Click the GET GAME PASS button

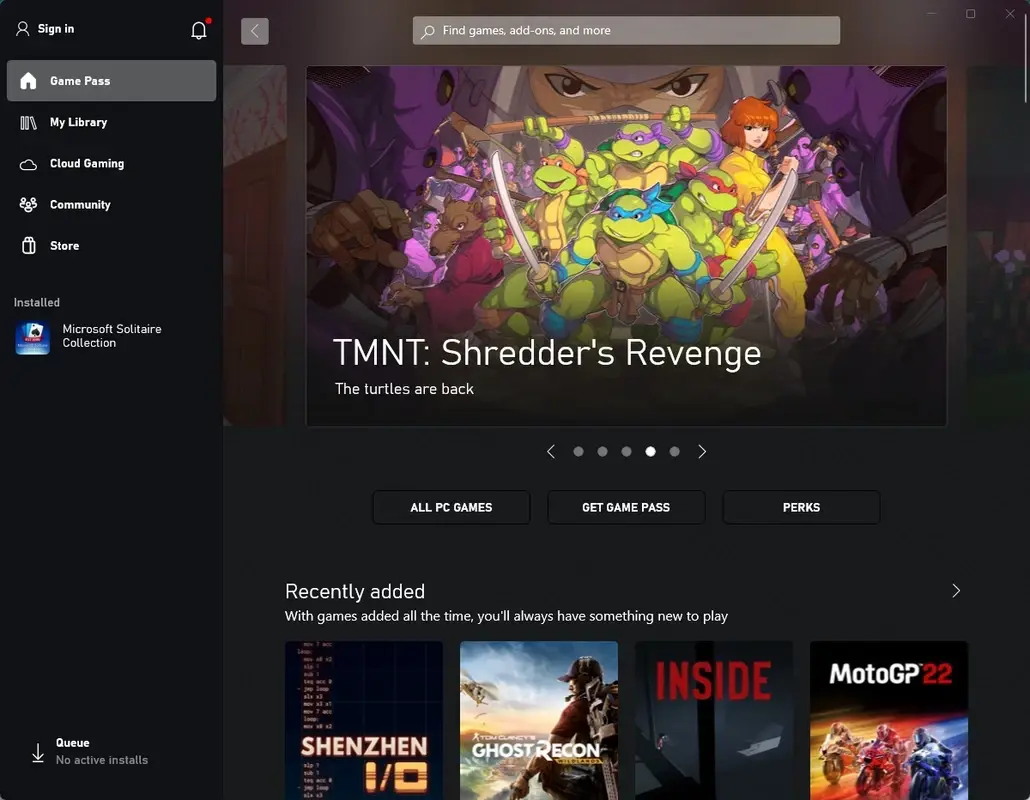[x=626, y=507]
